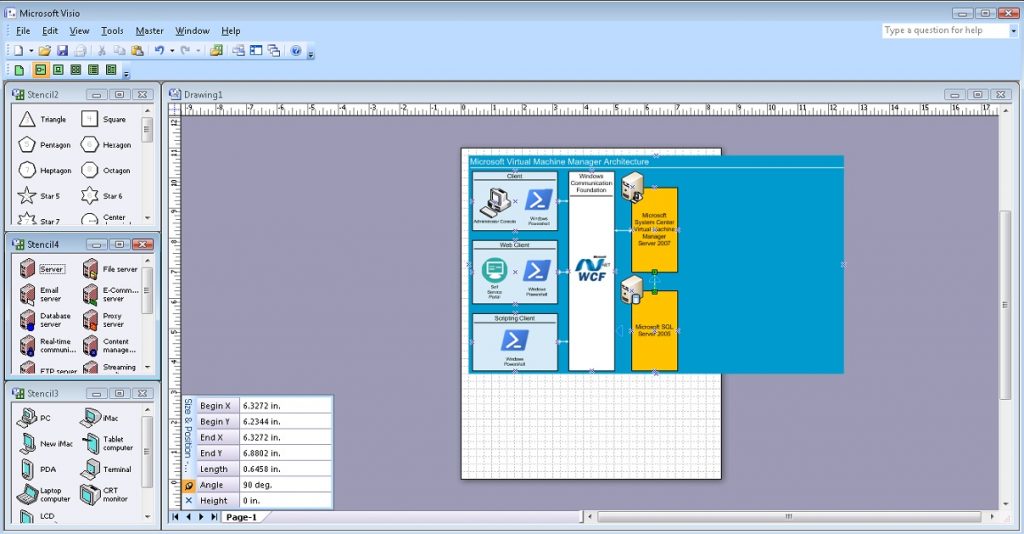This screenshot has width=1024, height=534.
Task: Click the Paste clipboard icon
Action: tap(137, 51)
